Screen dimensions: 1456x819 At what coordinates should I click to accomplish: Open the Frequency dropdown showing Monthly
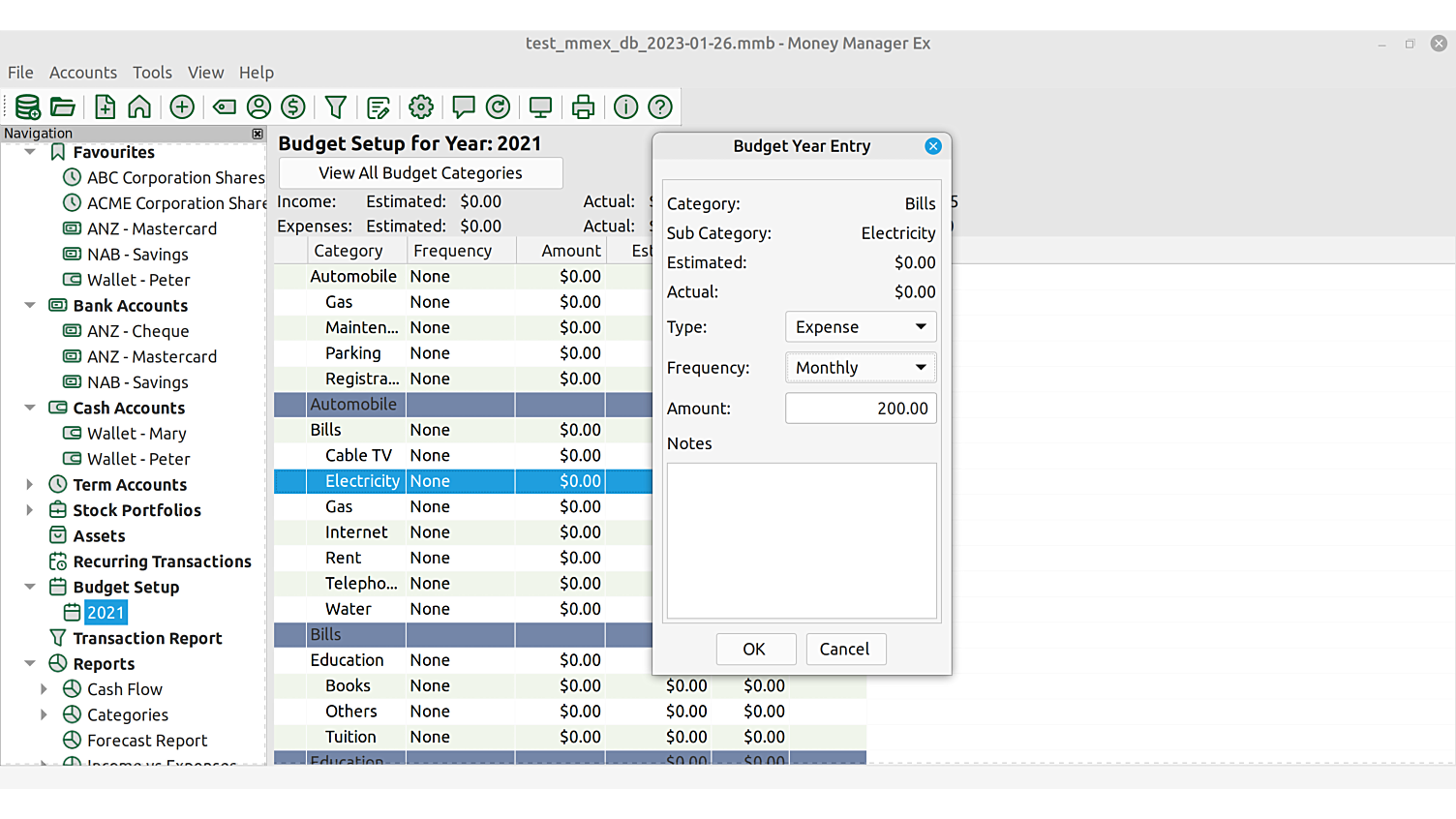pos(861,368)
